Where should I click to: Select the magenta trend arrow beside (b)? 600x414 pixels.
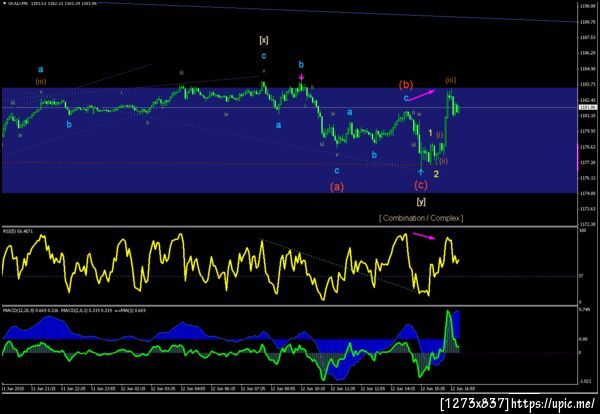tap(422, 95)
